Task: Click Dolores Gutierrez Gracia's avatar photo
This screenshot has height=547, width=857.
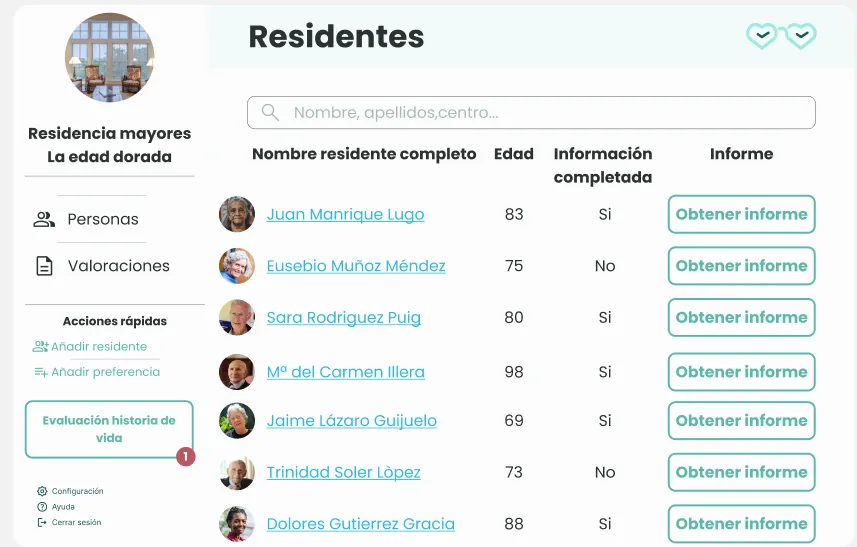Action: [x=237, y=524]
